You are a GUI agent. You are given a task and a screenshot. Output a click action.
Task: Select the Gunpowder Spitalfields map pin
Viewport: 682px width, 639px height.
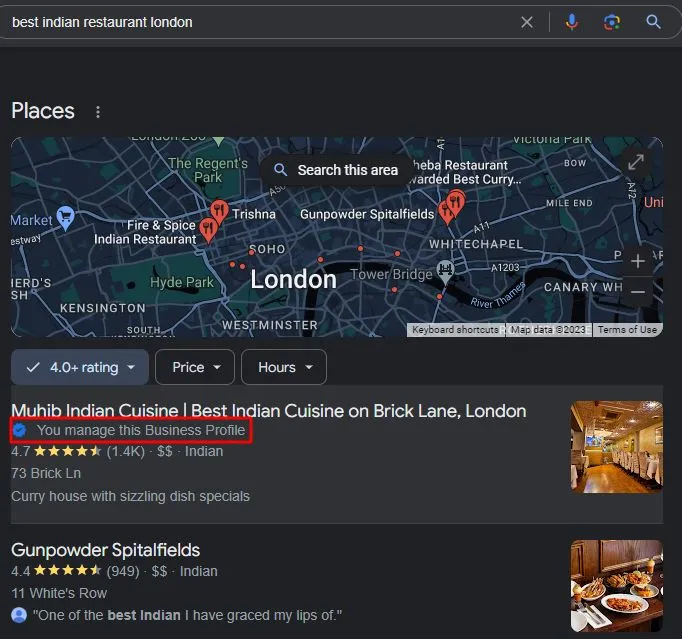point(447,211)
